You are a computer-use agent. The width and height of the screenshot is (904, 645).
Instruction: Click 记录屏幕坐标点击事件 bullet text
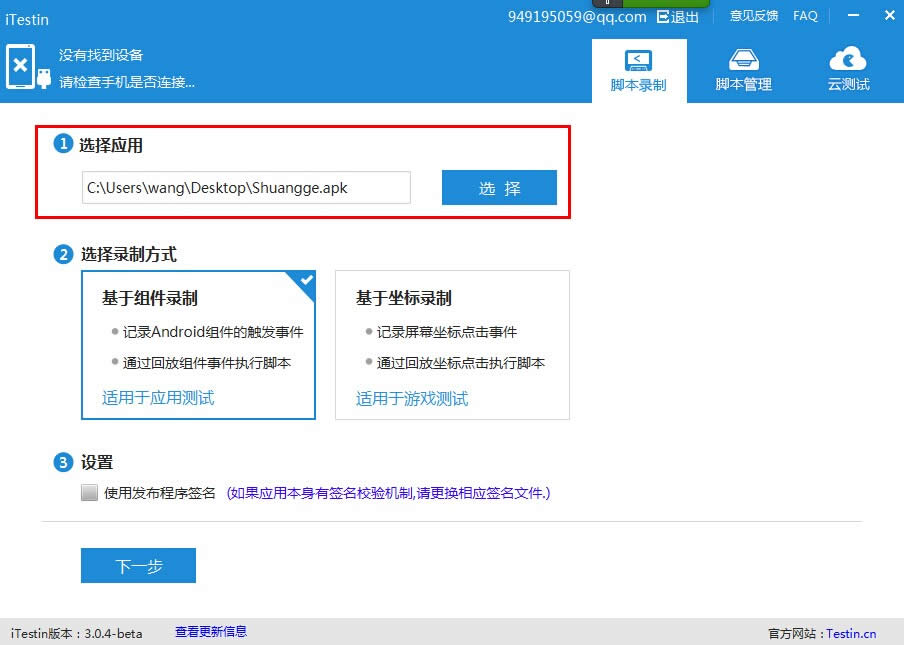[x=447, y=332]
